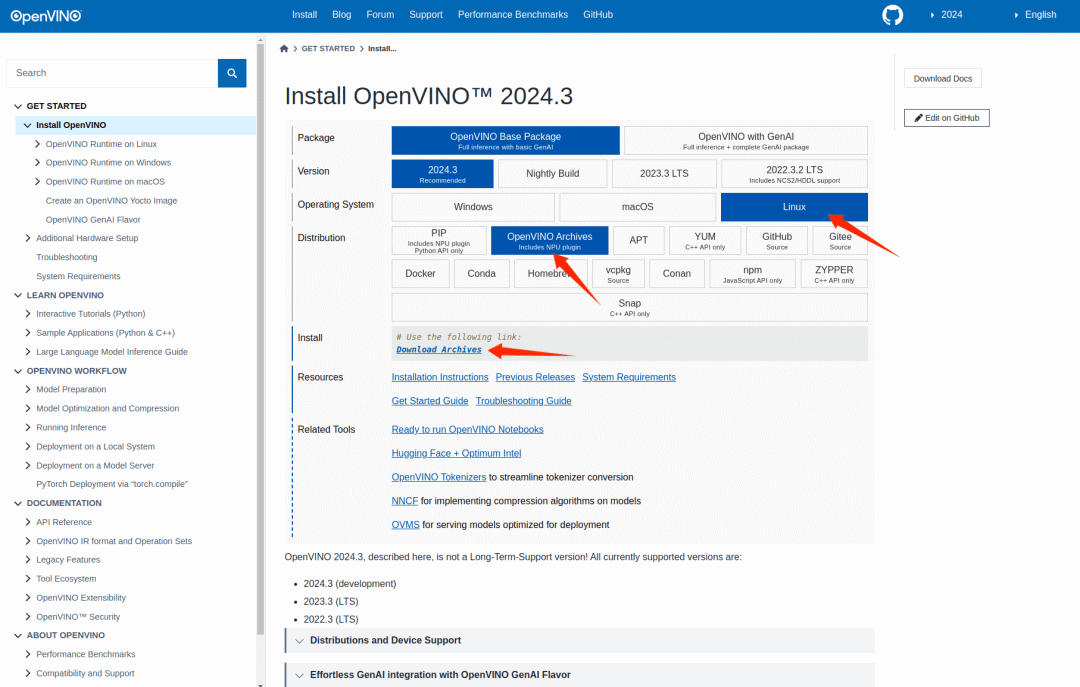Click GET STARTED in the breadcrumb

tap(328, 49)
